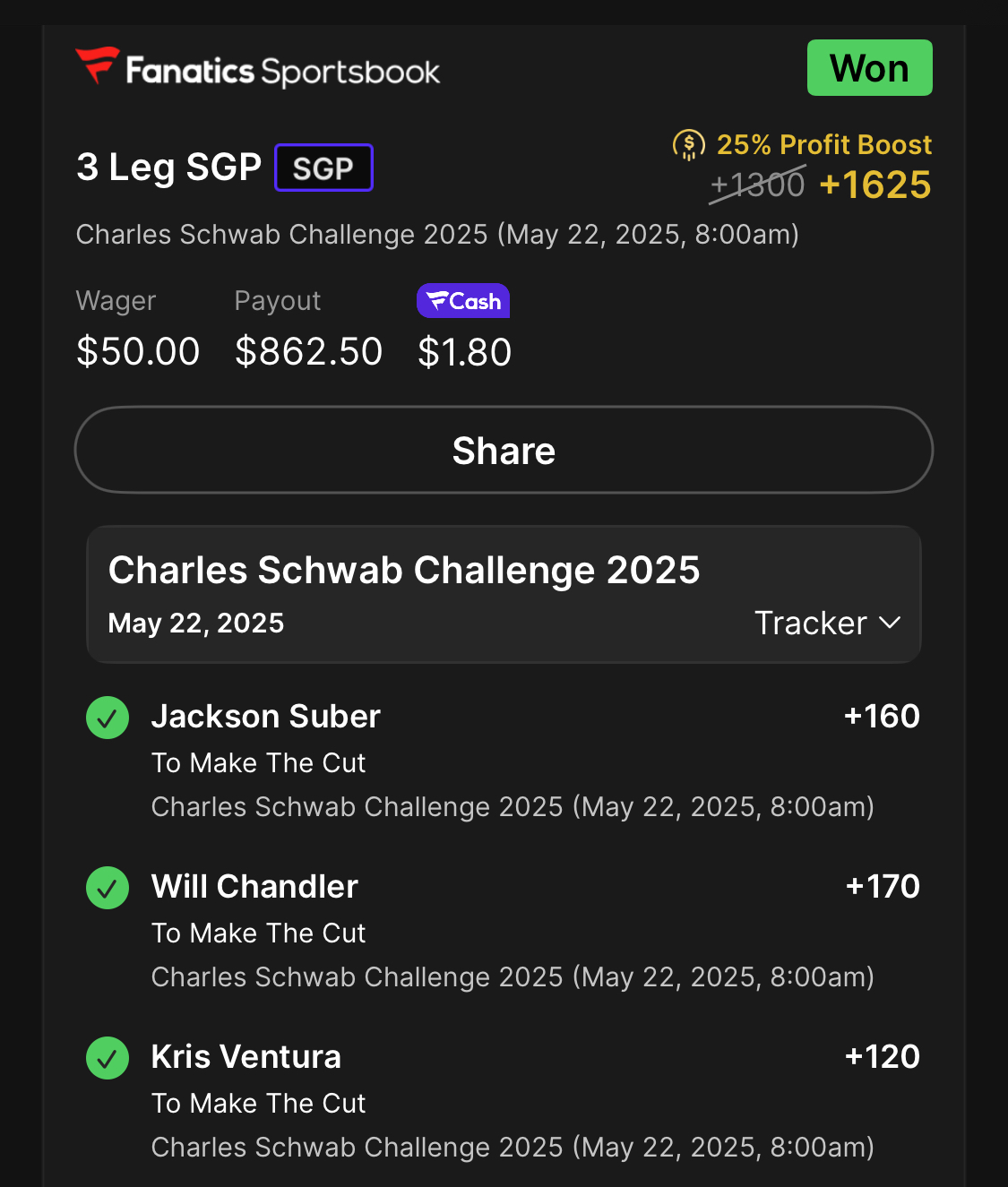Click the boosted +1625 odds
This screenshot has height=1187, width=1008.
(x=874, y=185)
